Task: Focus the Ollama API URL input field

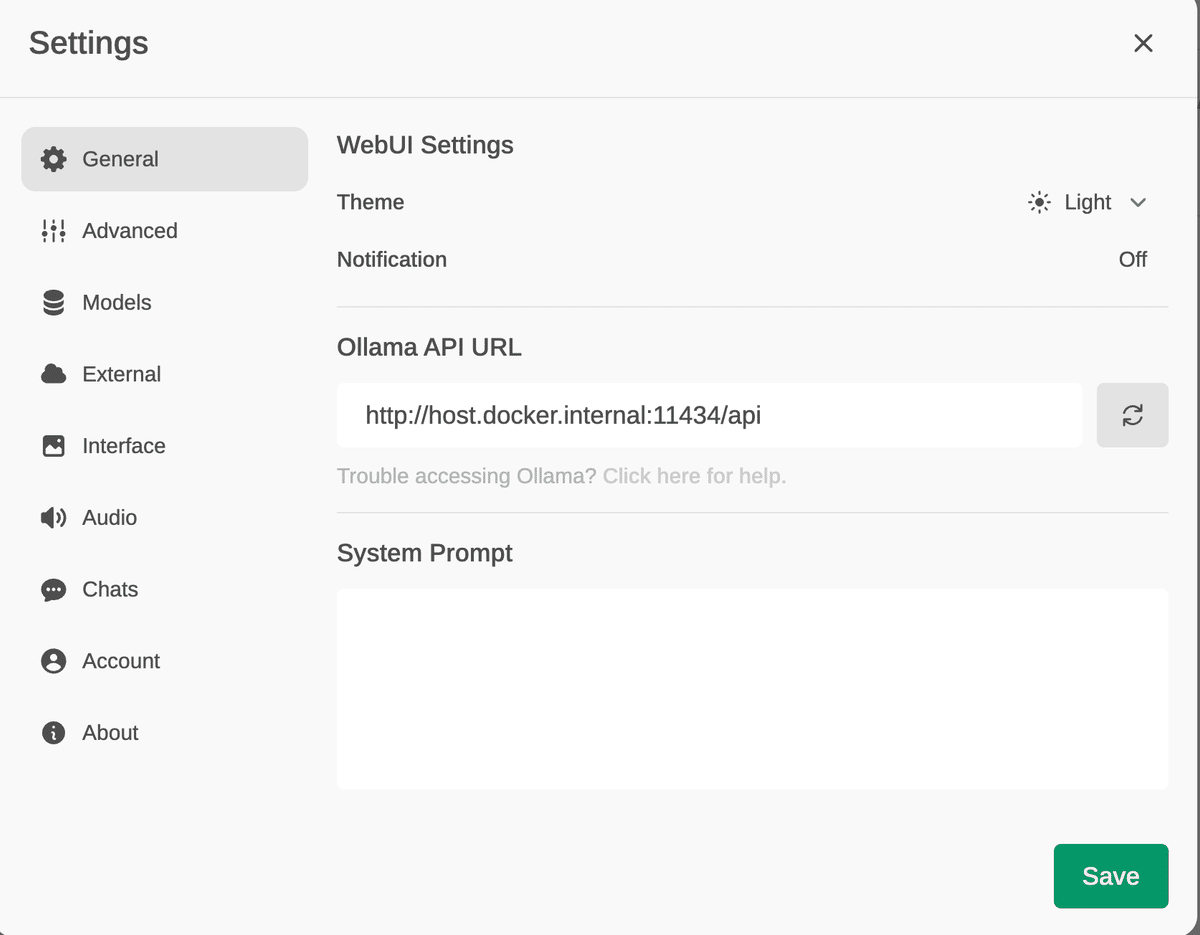Action: (x=708, y=415)
